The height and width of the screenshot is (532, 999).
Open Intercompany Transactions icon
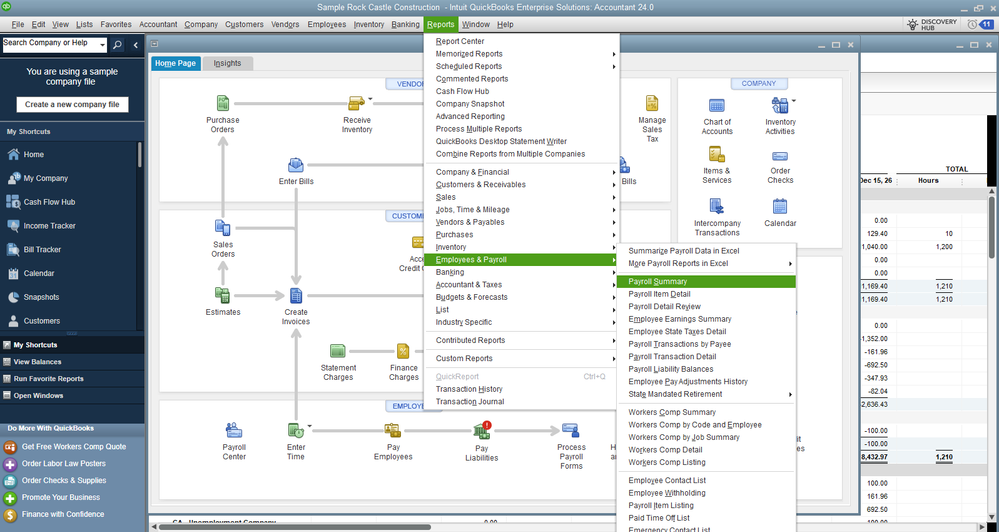click(716, 206)
